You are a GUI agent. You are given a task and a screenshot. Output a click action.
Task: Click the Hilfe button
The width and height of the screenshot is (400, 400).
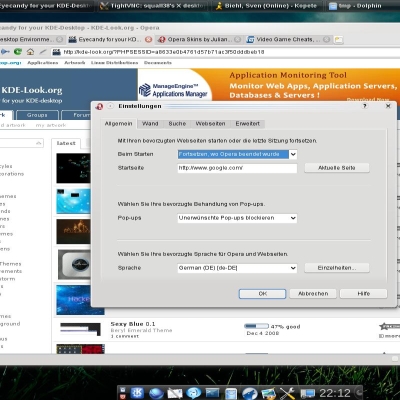click(363, 294)
